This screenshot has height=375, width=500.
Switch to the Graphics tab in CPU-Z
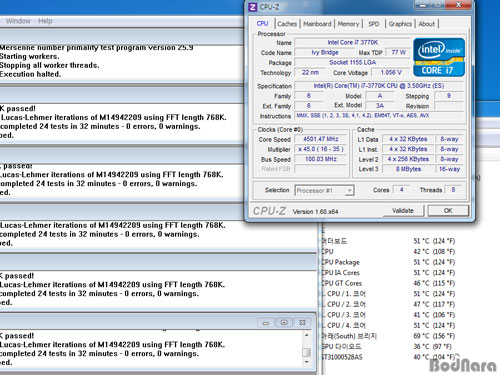pyautogui.click(x=400, y=24)
